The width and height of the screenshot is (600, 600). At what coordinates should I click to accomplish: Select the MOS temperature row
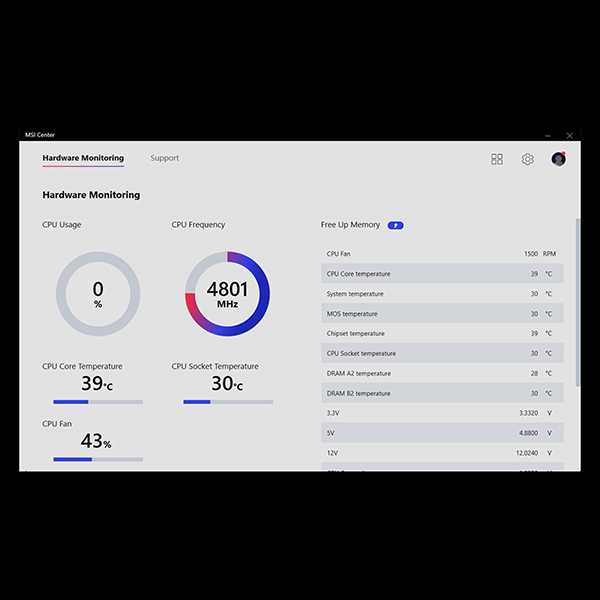(x=442, y=314)
